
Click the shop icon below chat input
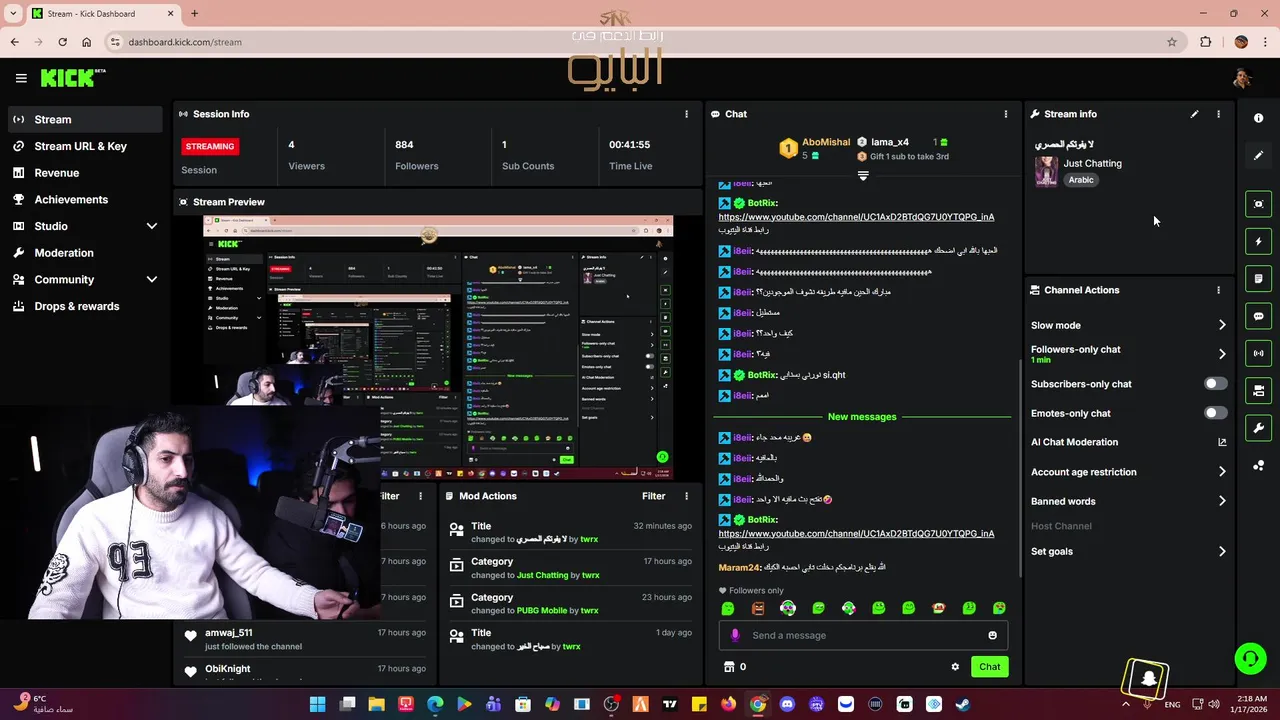pyautogui.click(x=729, y=667)
